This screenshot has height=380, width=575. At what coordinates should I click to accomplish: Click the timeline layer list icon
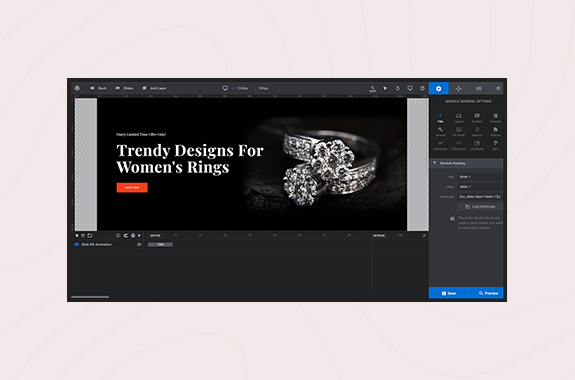tap(83, 235)
